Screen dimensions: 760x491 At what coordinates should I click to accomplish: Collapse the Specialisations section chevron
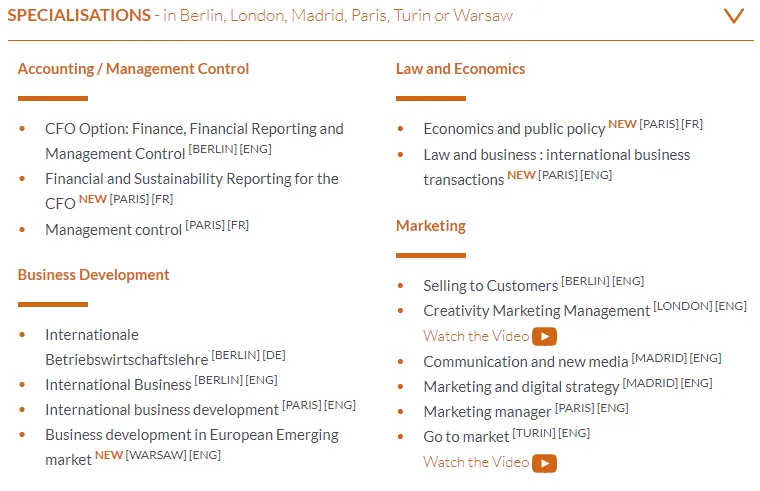tap(734, 16)
